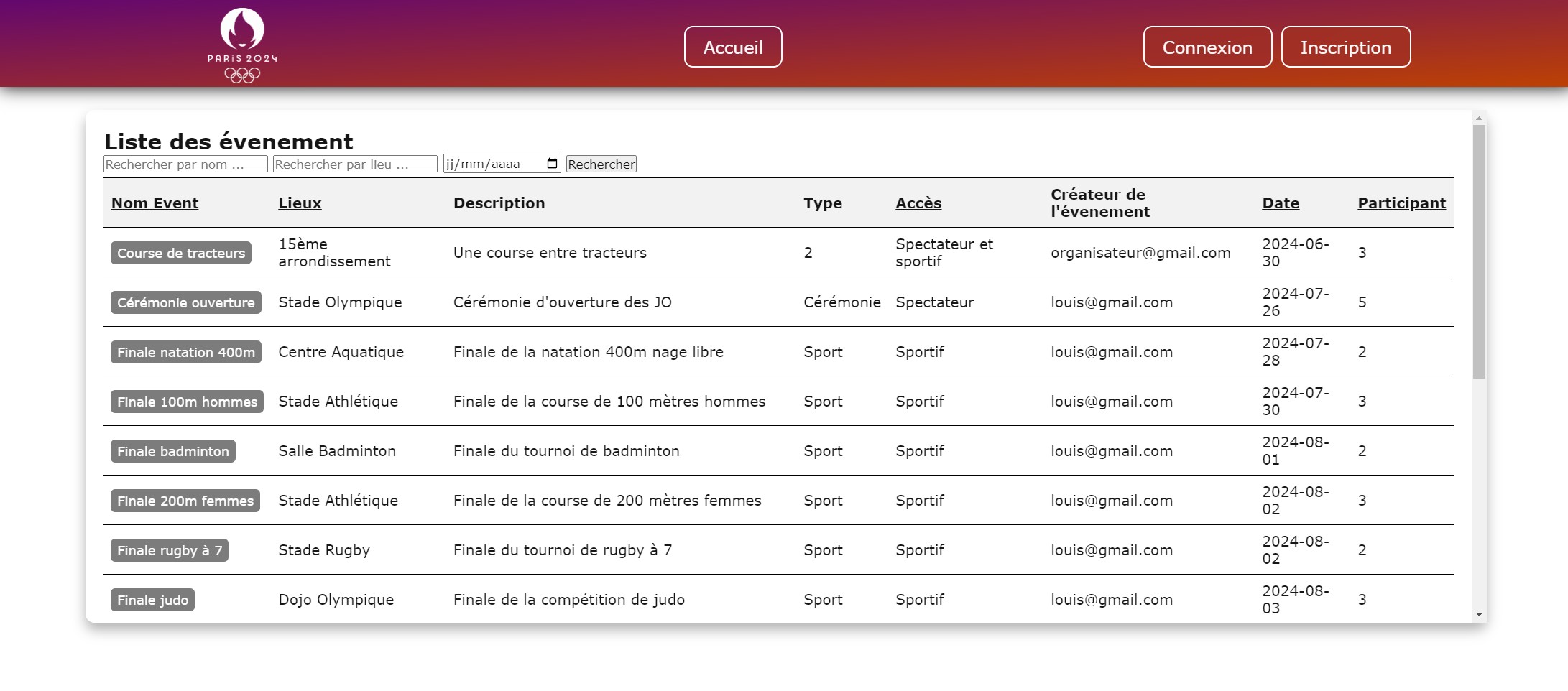Go to the Accueil page
This screenshot has height=691, width=1568.
click(x=732, y=47)
